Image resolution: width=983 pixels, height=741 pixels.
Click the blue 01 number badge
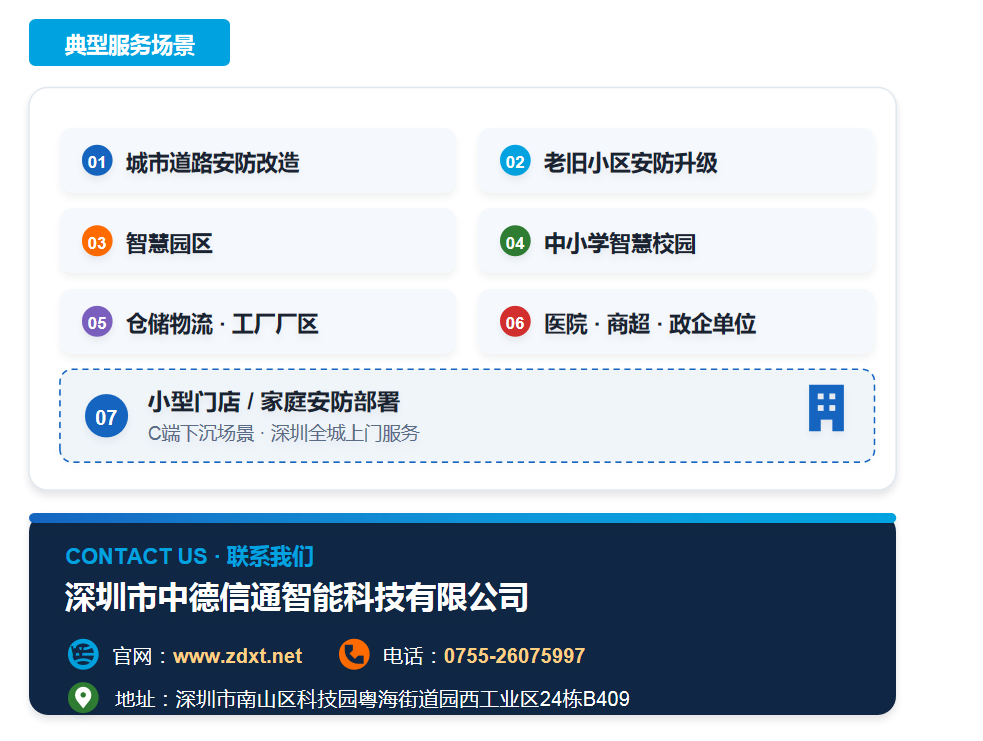tap(97, 161)
